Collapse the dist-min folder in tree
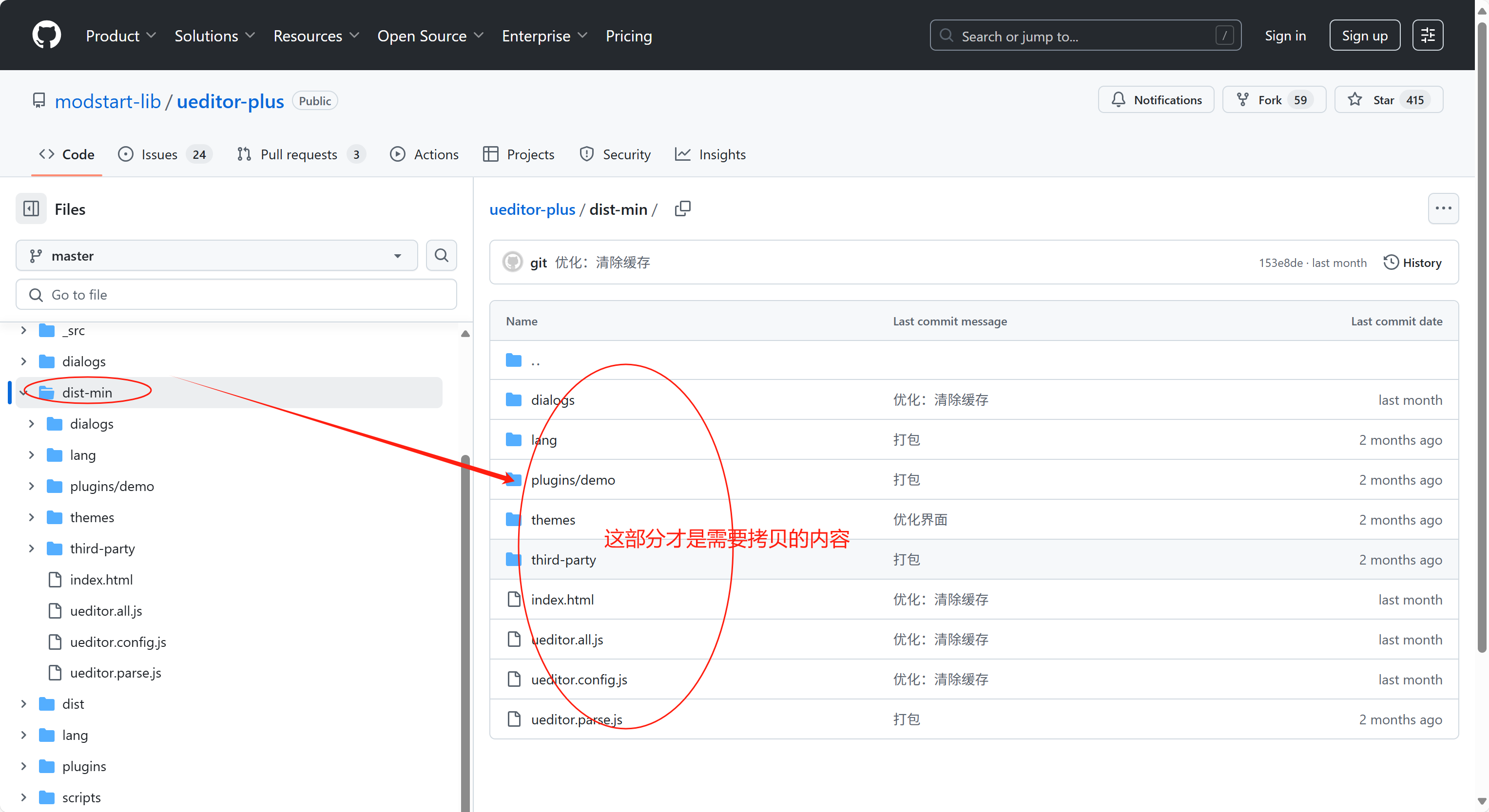1489x812 pixels. (24, 393)
